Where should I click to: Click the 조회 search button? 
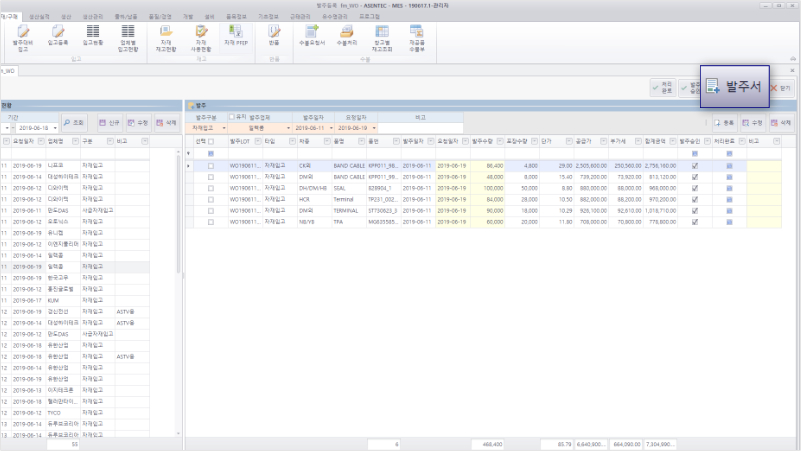coord(74,123)
